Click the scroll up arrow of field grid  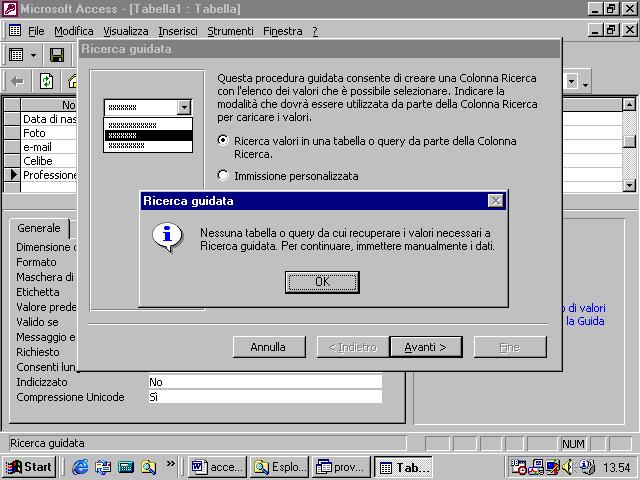[629, 104]
